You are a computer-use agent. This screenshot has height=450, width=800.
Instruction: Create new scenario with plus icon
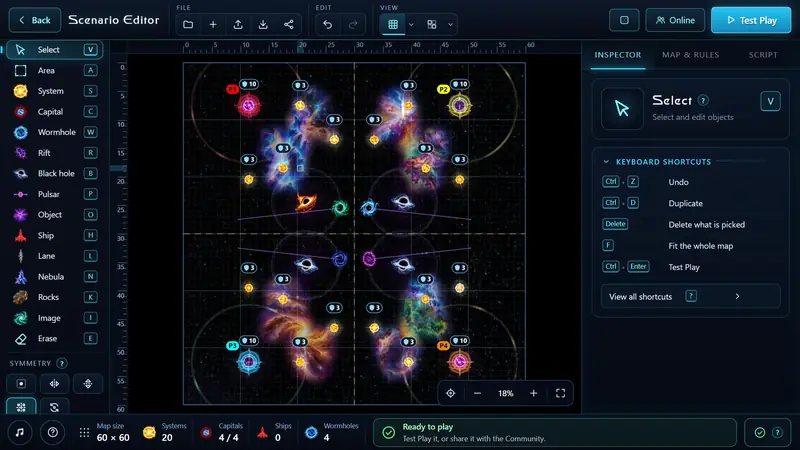(x=213, y=24)
